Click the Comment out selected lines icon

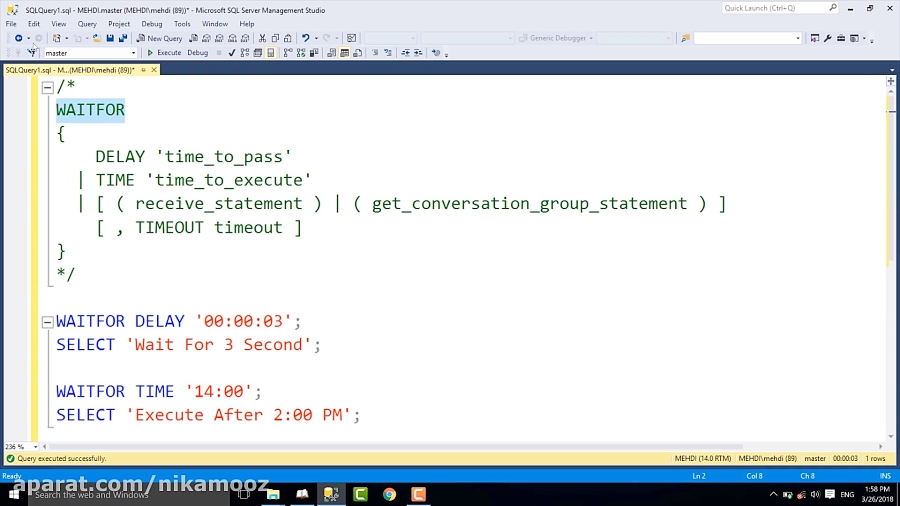(x=375, y=53)
